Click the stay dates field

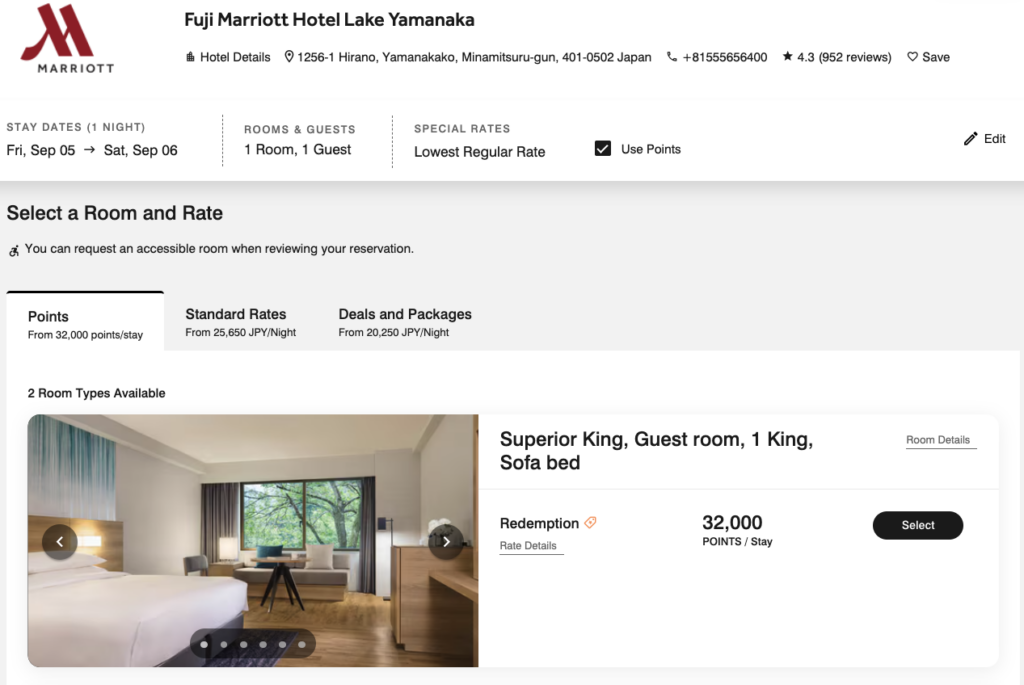[x=92, y=150]
